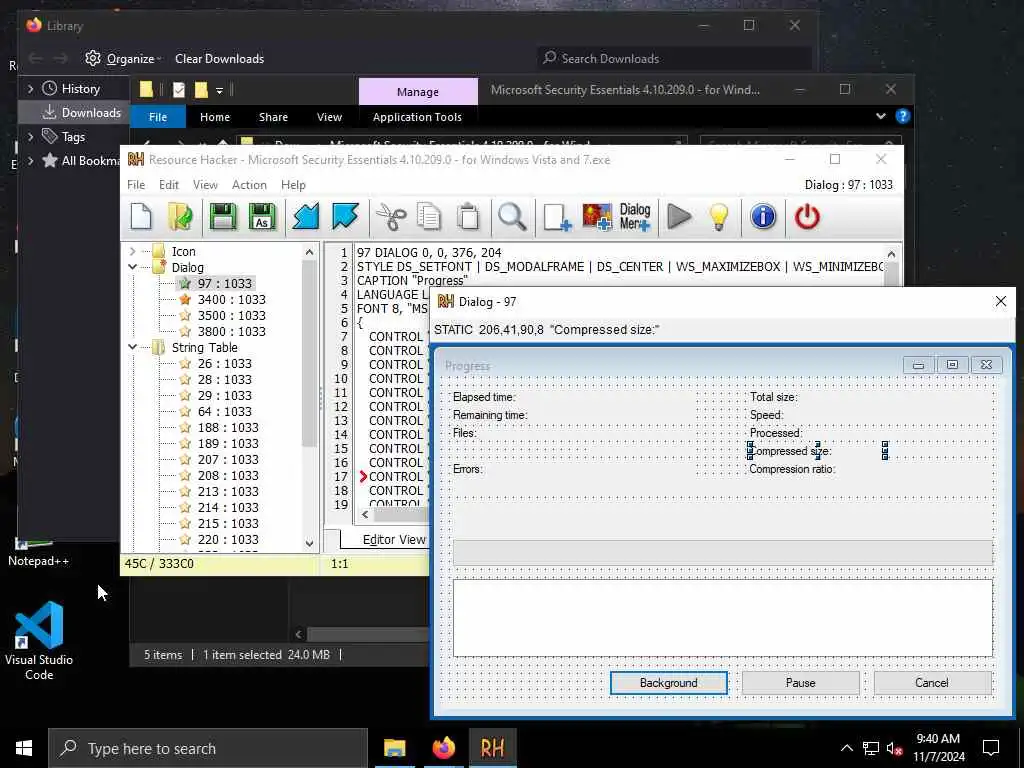Collapse the String Table folder
The width and height of the screenshot is (1024, 768).
point(133,347)
